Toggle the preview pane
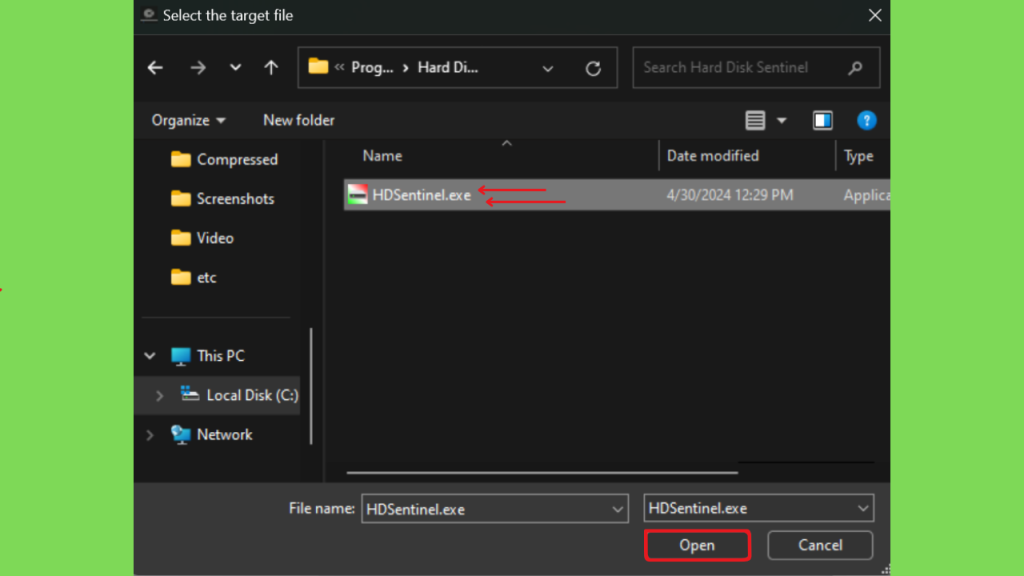 822,120
